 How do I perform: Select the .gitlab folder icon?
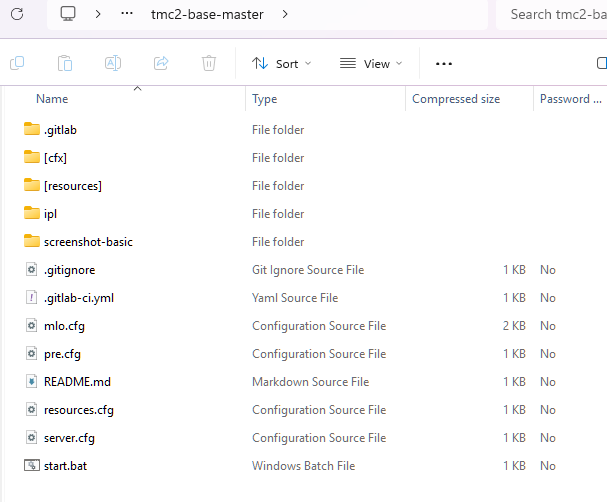click(32, 129)
